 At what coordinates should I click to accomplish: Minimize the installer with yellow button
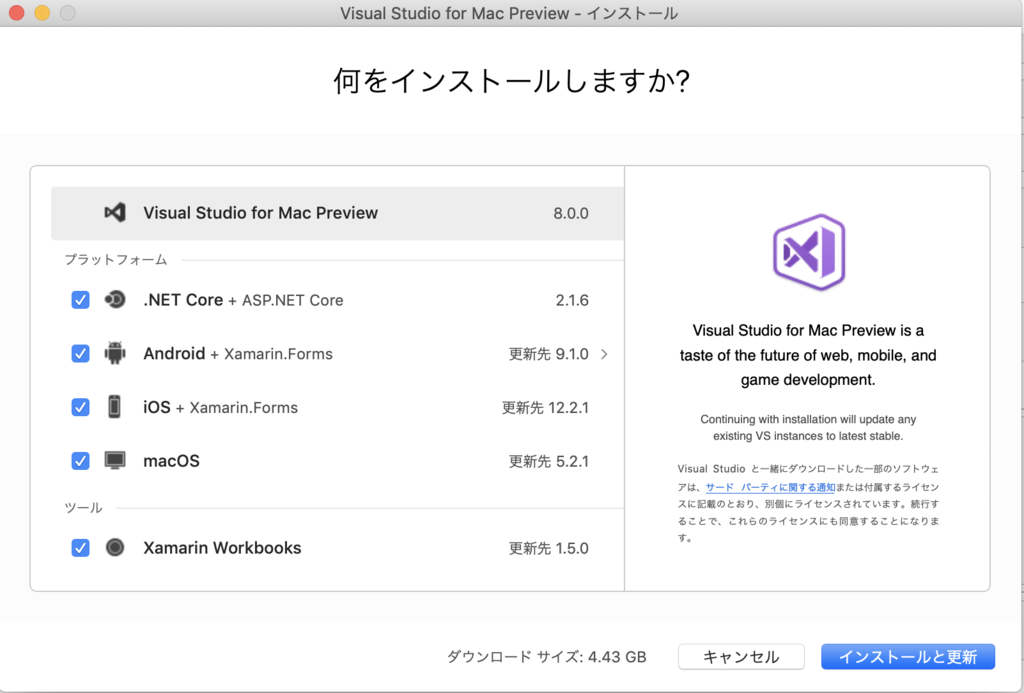tap(42, 12)
